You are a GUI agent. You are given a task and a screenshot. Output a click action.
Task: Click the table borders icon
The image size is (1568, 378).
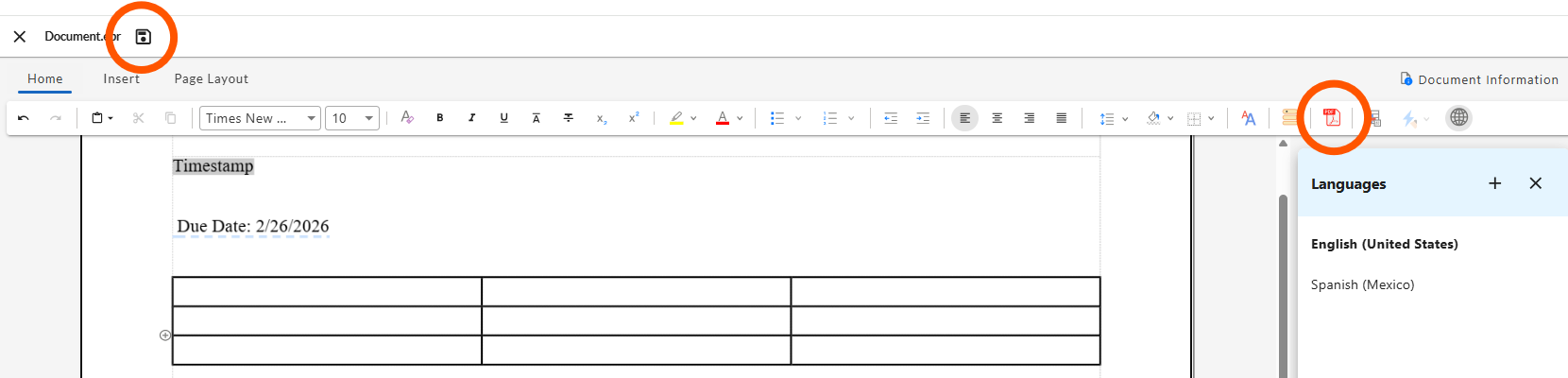tap(1194, 118)
